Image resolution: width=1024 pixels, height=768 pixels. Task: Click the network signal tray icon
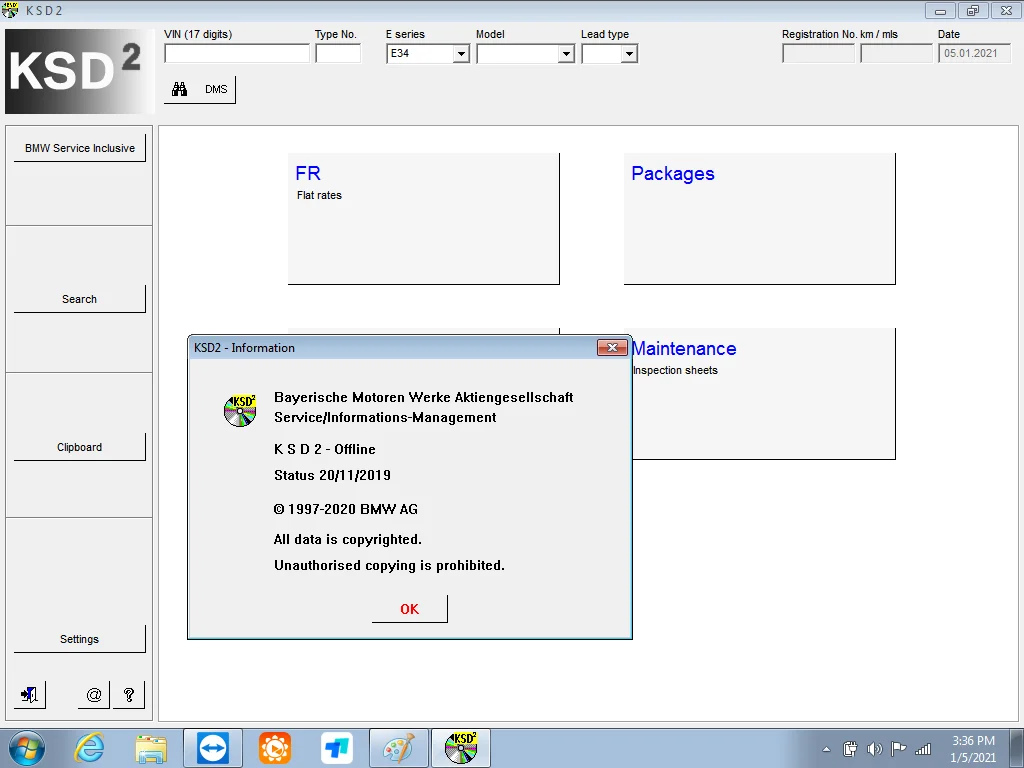[923, 749]
